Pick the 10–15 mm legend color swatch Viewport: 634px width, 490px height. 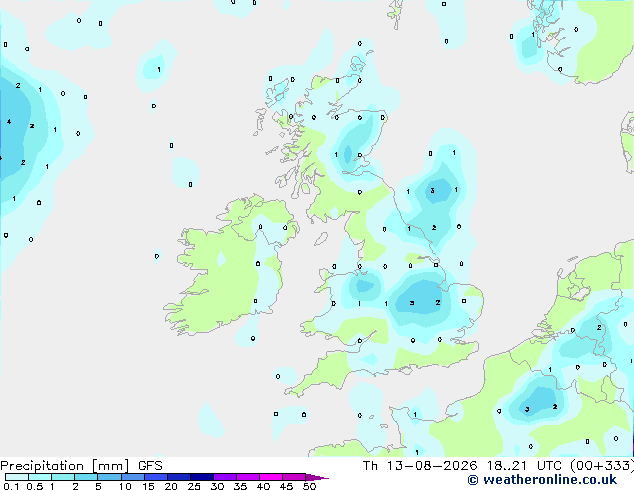[x=132, y=477]
